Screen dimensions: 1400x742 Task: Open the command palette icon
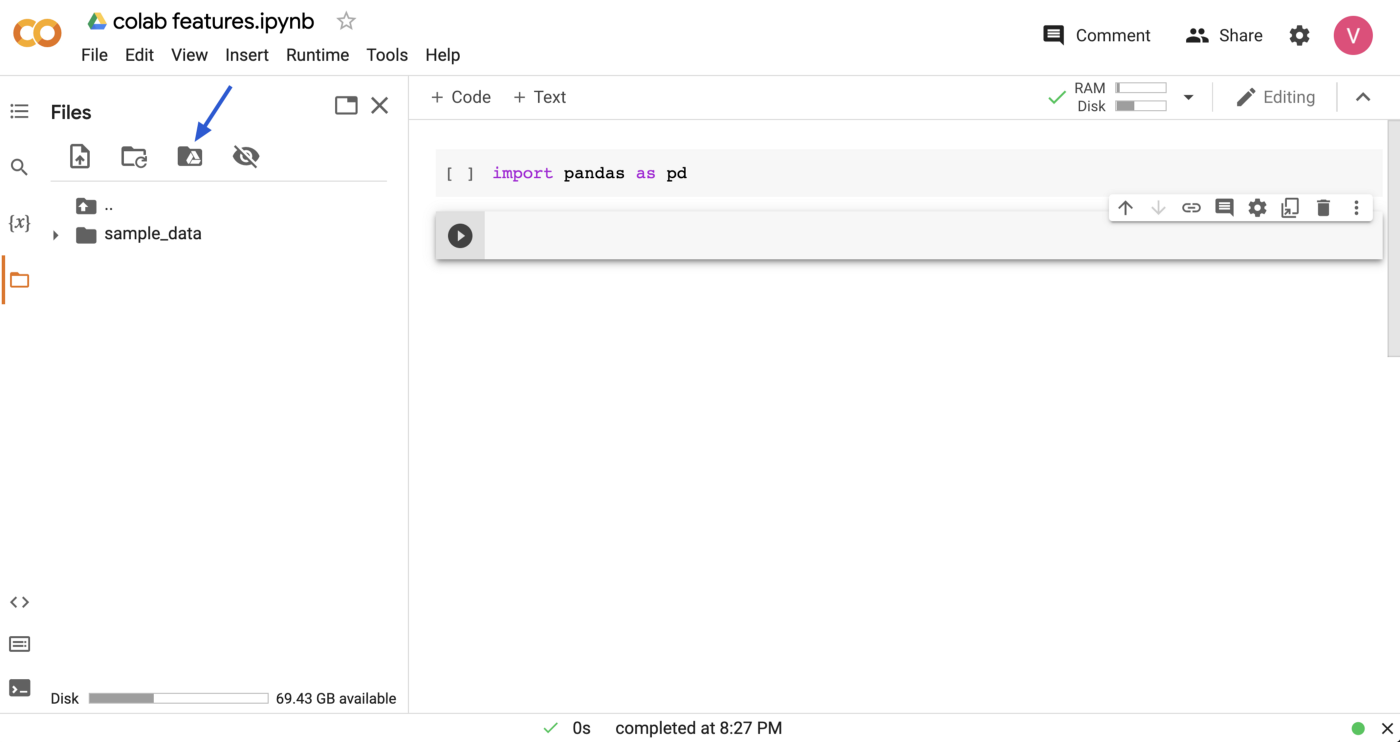[x=19, y=644]
